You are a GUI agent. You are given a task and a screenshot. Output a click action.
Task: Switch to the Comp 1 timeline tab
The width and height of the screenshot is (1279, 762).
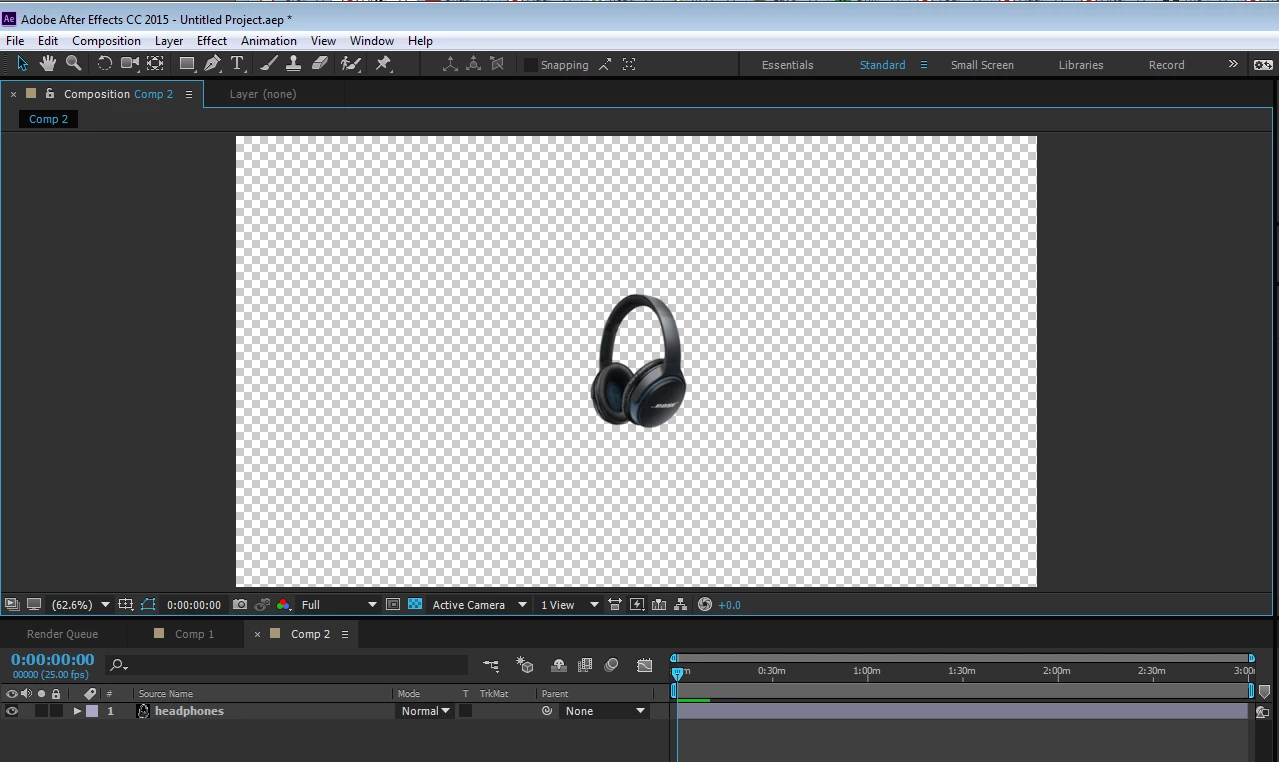(x=194, y=634)
